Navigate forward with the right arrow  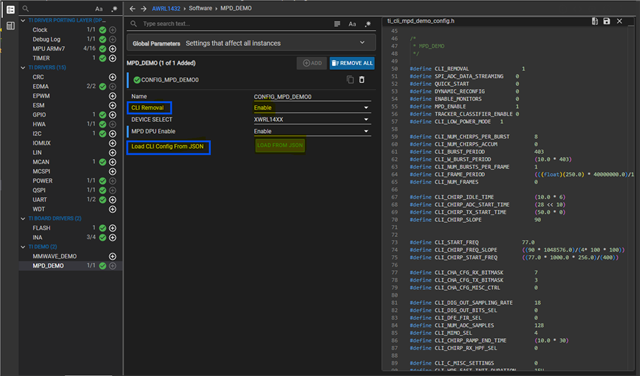(x=143, y=8)
